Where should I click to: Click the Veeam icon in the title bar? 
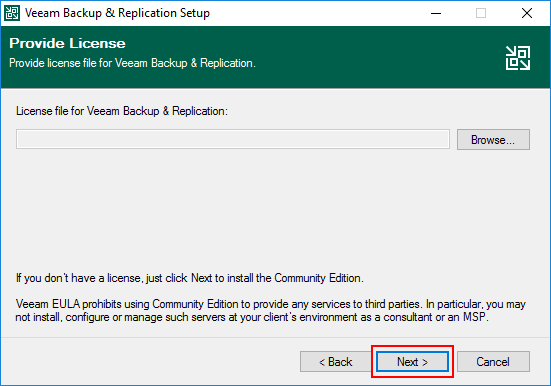(x=12, y=13)
